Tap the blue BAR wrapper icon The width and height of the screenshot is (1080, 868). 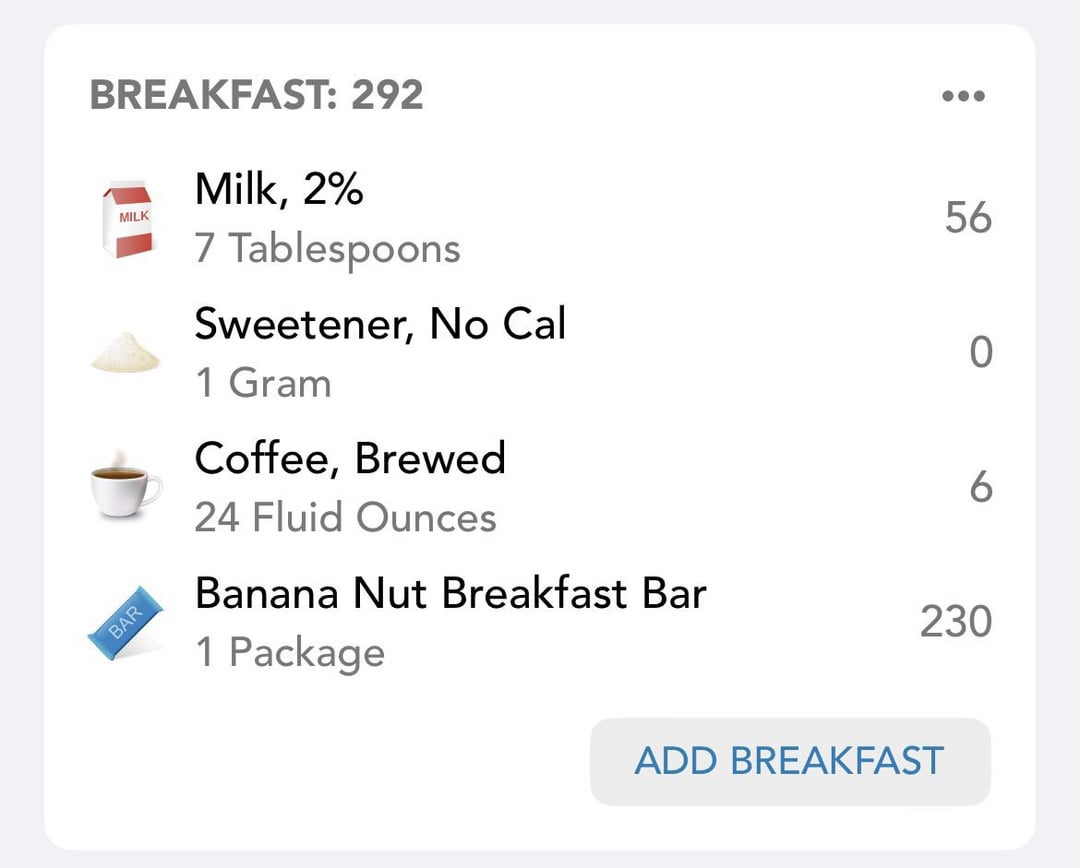pos(125,622)
